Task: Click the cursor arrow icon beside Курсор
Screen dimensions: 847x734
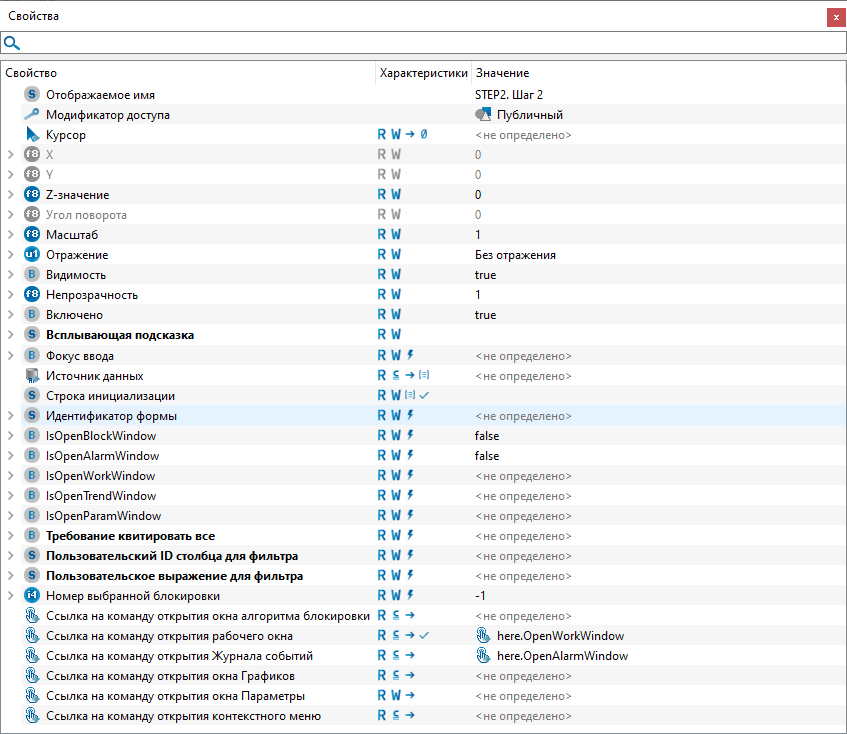Action: [32, 135]
